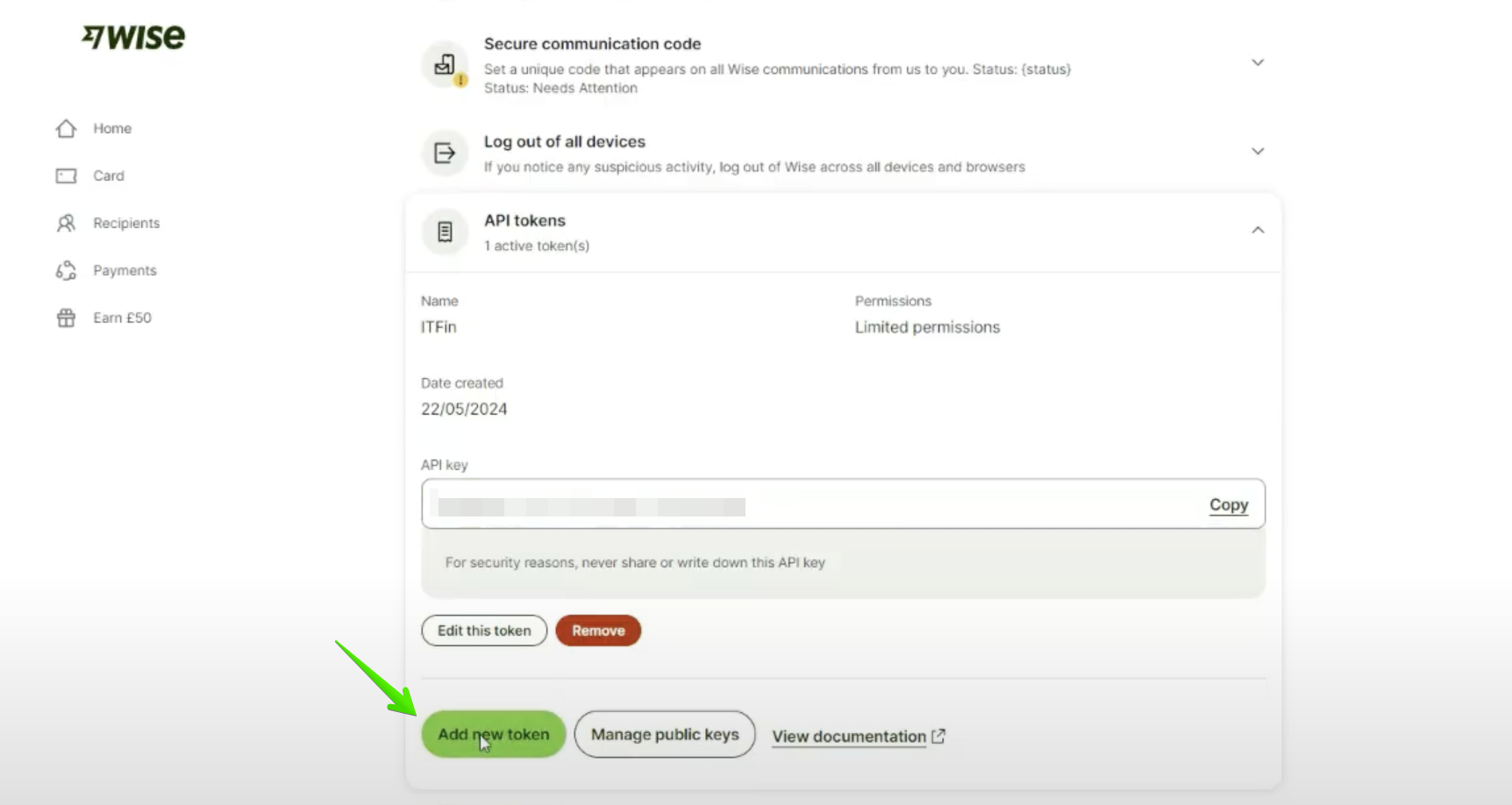
Task: Click the Payments icon in sidebar
Action: click(66, 271)
